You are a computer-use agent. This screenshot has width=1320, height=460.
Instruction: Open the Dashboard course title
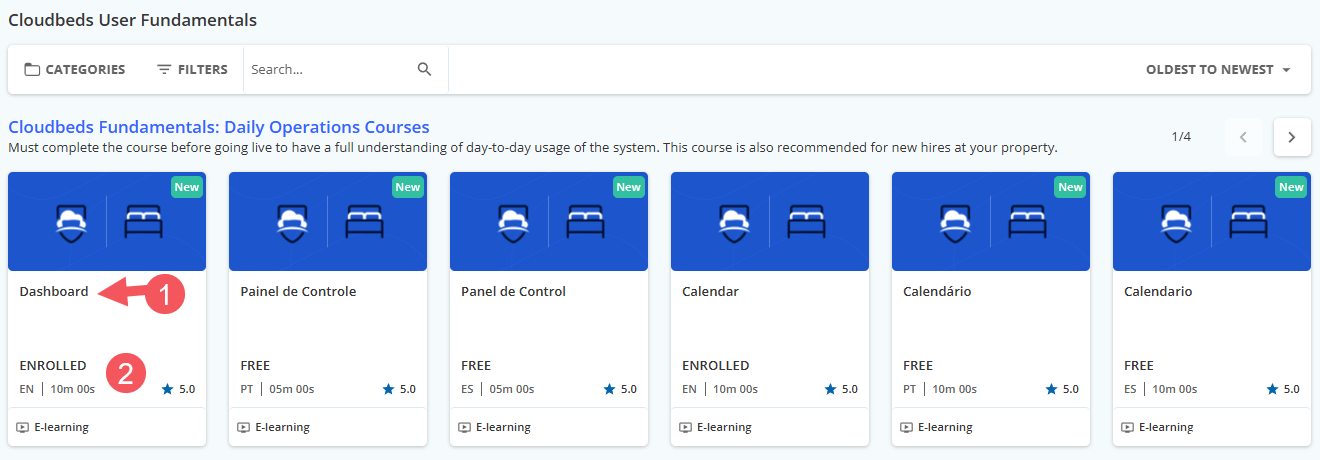pos(54,292)
